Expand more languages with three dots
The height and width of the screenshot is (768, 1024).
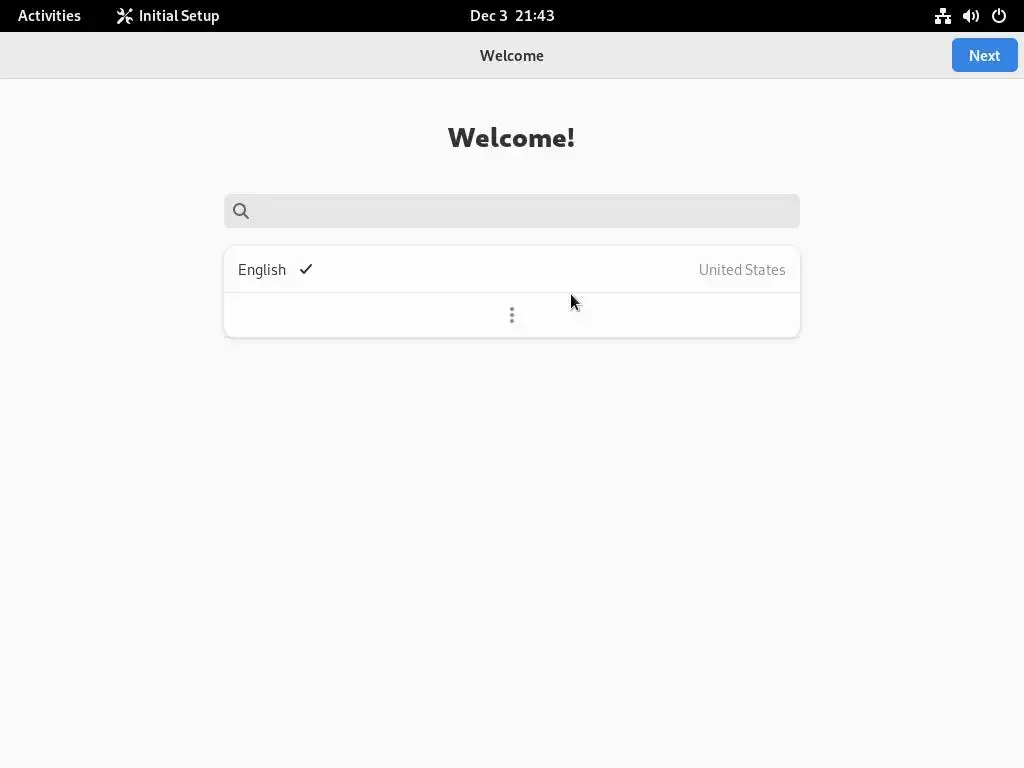(512, 315)
